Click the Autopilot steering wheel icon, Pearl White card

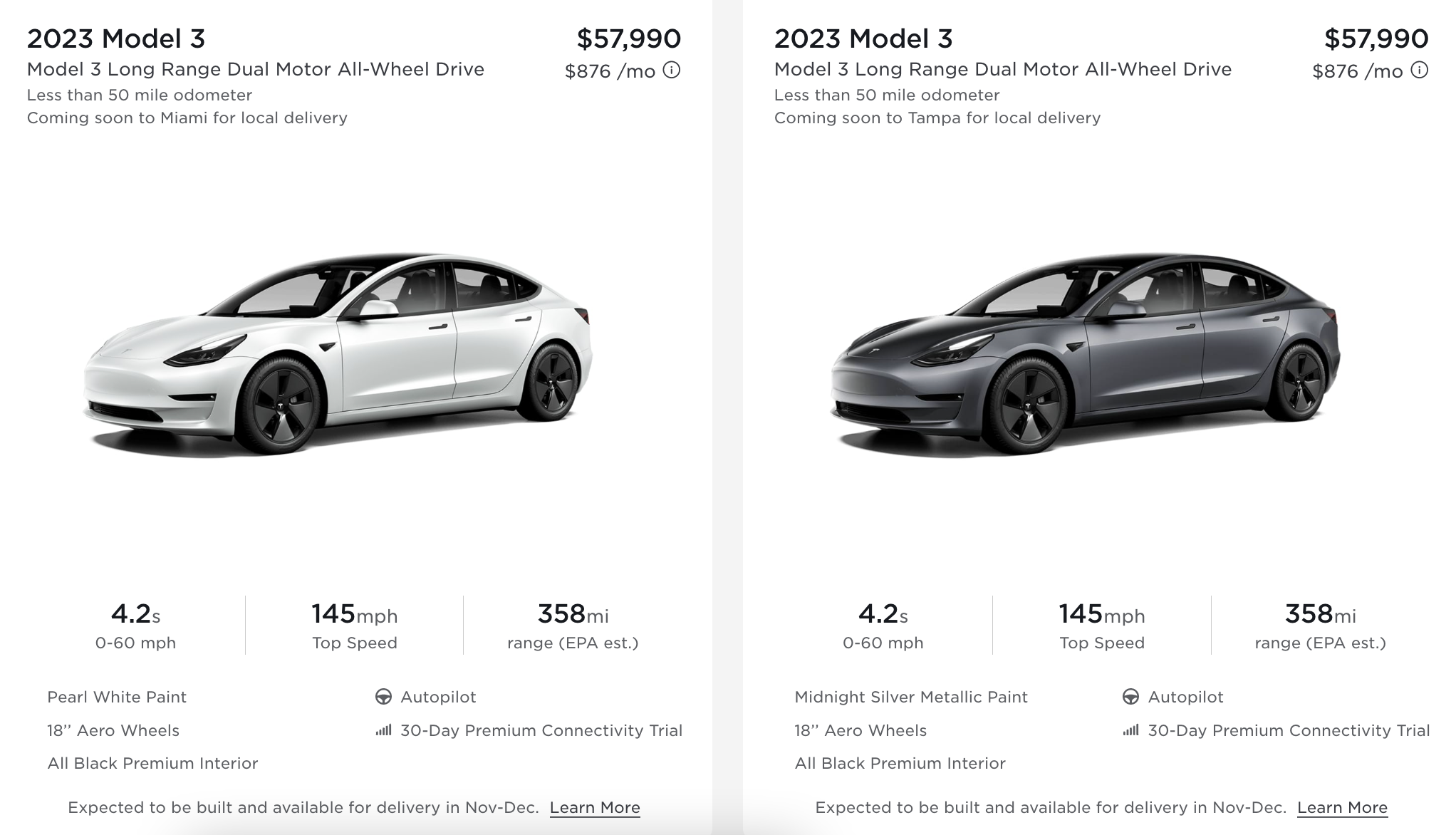tap(383, 697)
